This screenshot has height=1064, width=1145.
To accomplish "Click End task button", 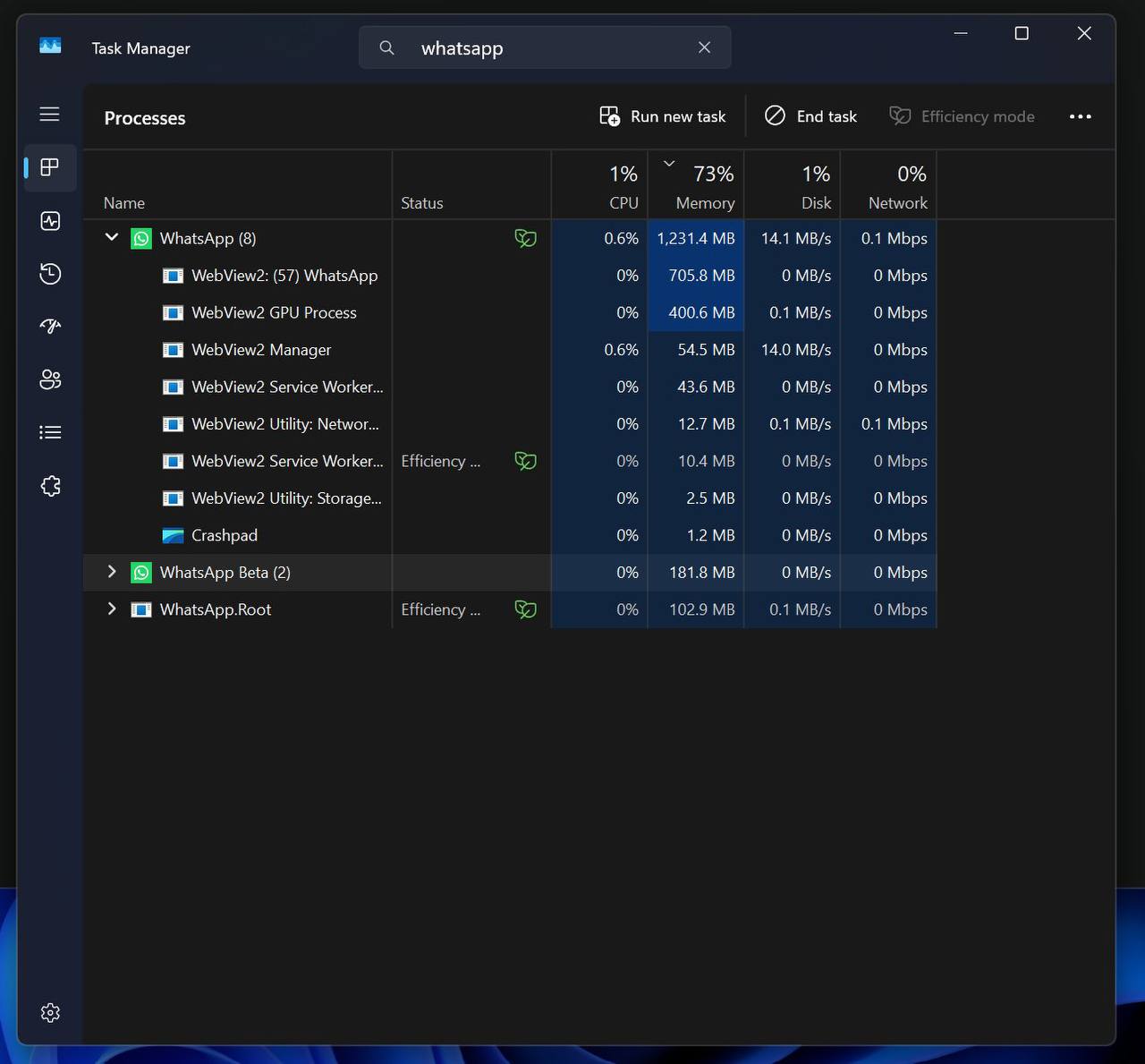I will click(x=810, y=116).
